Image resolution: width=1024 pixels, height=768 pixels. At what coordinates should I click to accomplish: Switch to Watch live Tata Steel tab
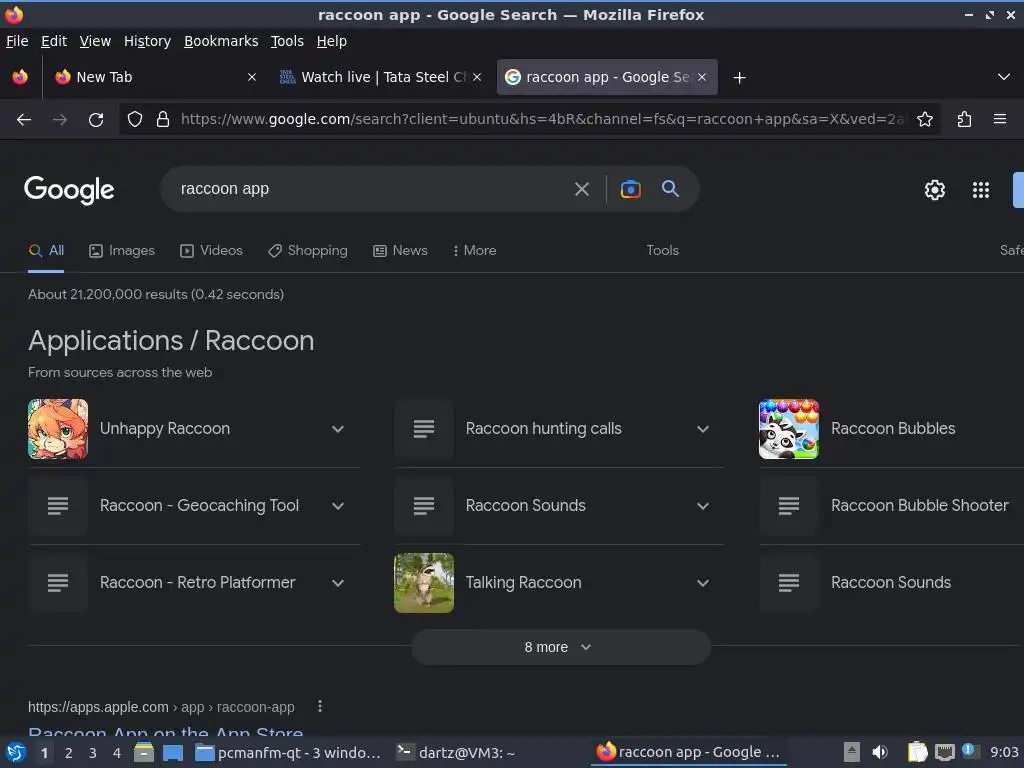[381, 77]
